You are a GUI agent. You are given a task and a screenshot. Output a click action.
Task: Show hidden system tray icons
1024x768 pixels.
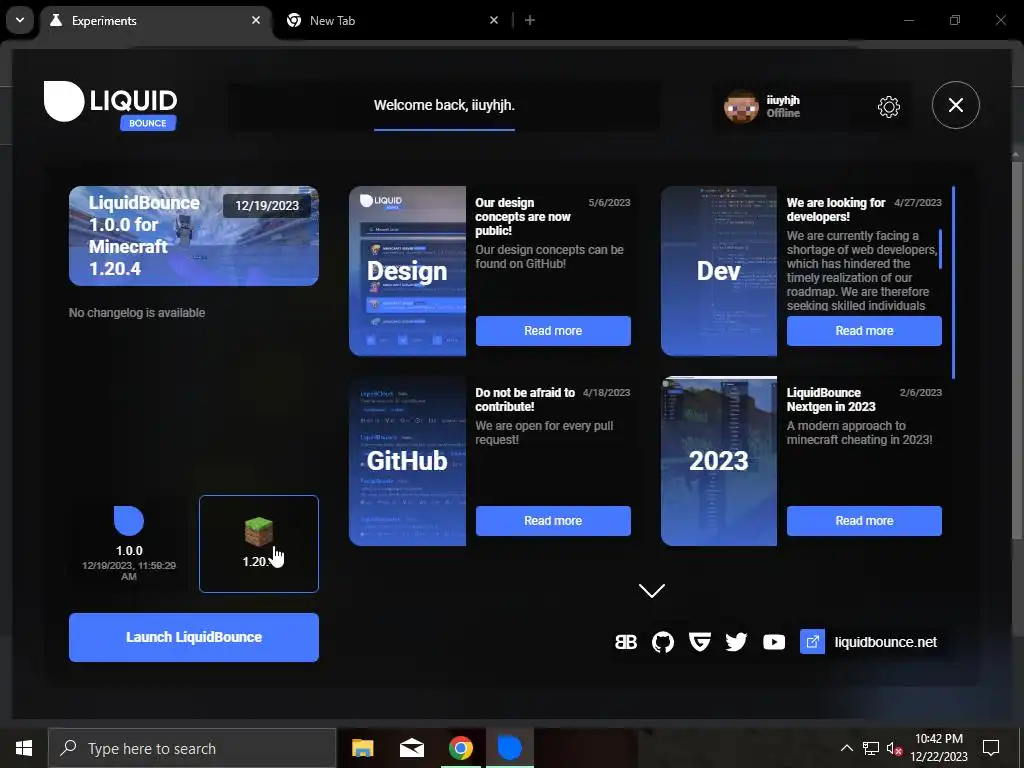pos(846,748)
